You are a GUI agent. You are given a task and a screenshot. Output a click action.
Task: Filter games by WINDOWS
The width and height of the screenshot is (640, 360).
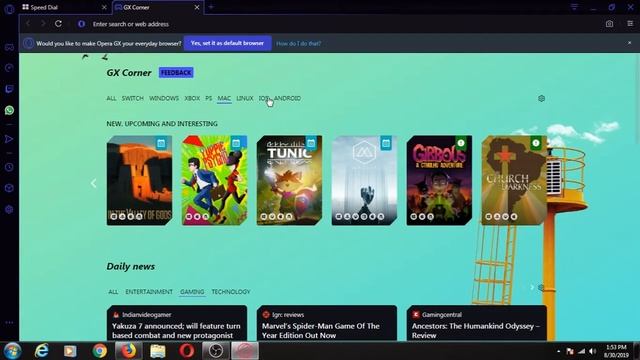click(x=164, y=98)
